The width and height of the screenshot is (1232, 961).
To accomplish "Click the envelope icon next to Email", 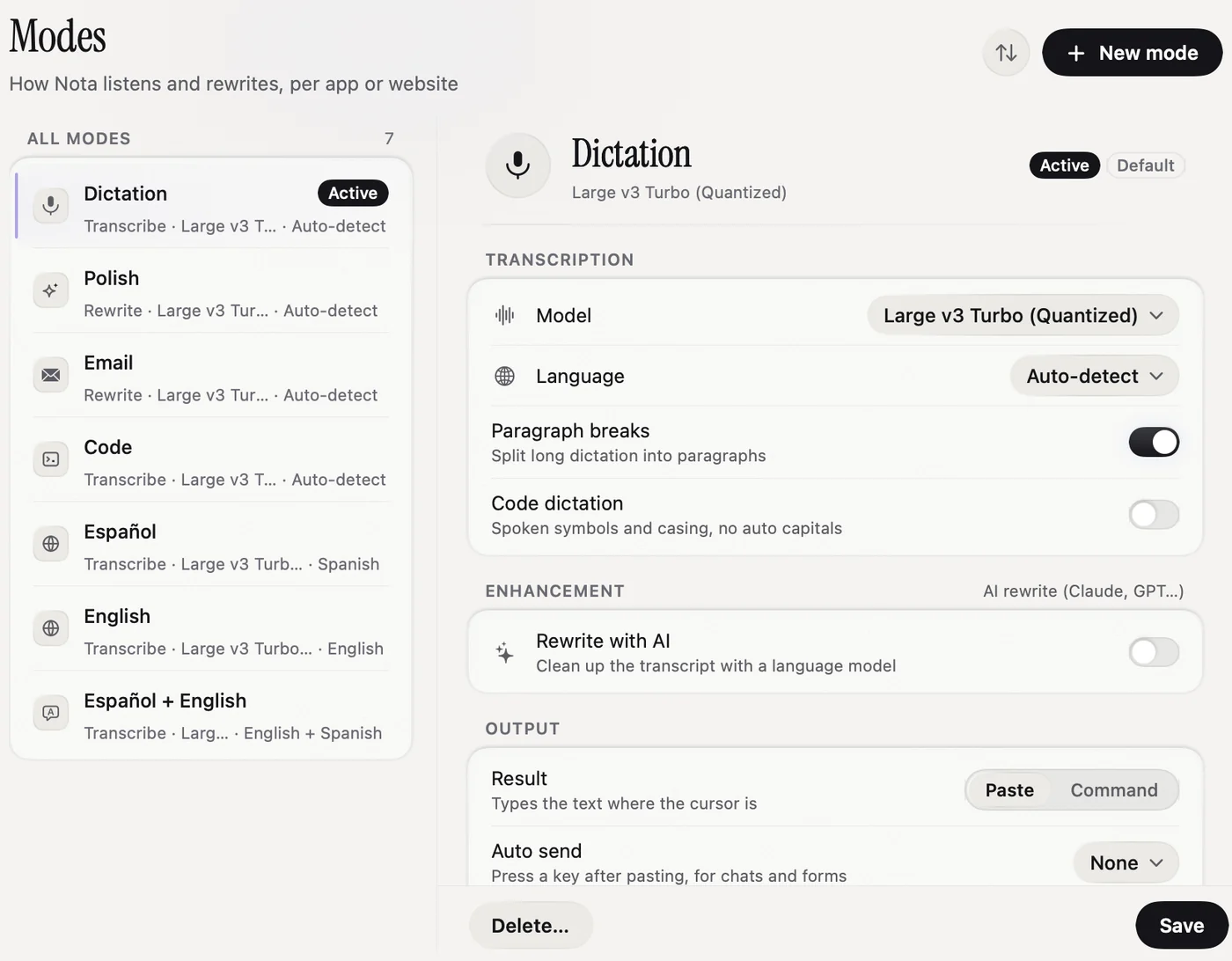I will 51,375.
